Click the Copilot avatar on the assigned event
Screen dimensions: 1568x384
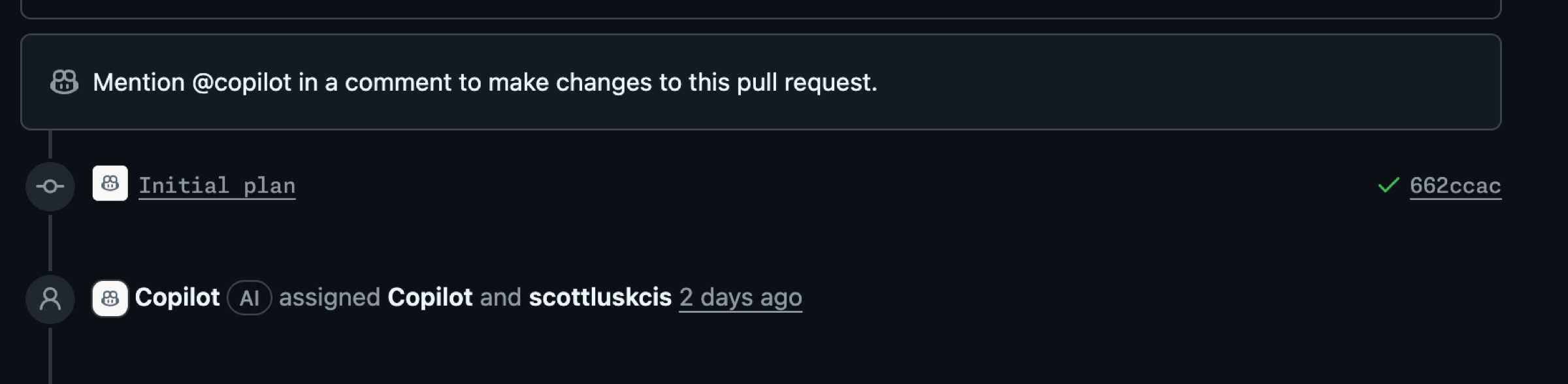coord(110,298)
